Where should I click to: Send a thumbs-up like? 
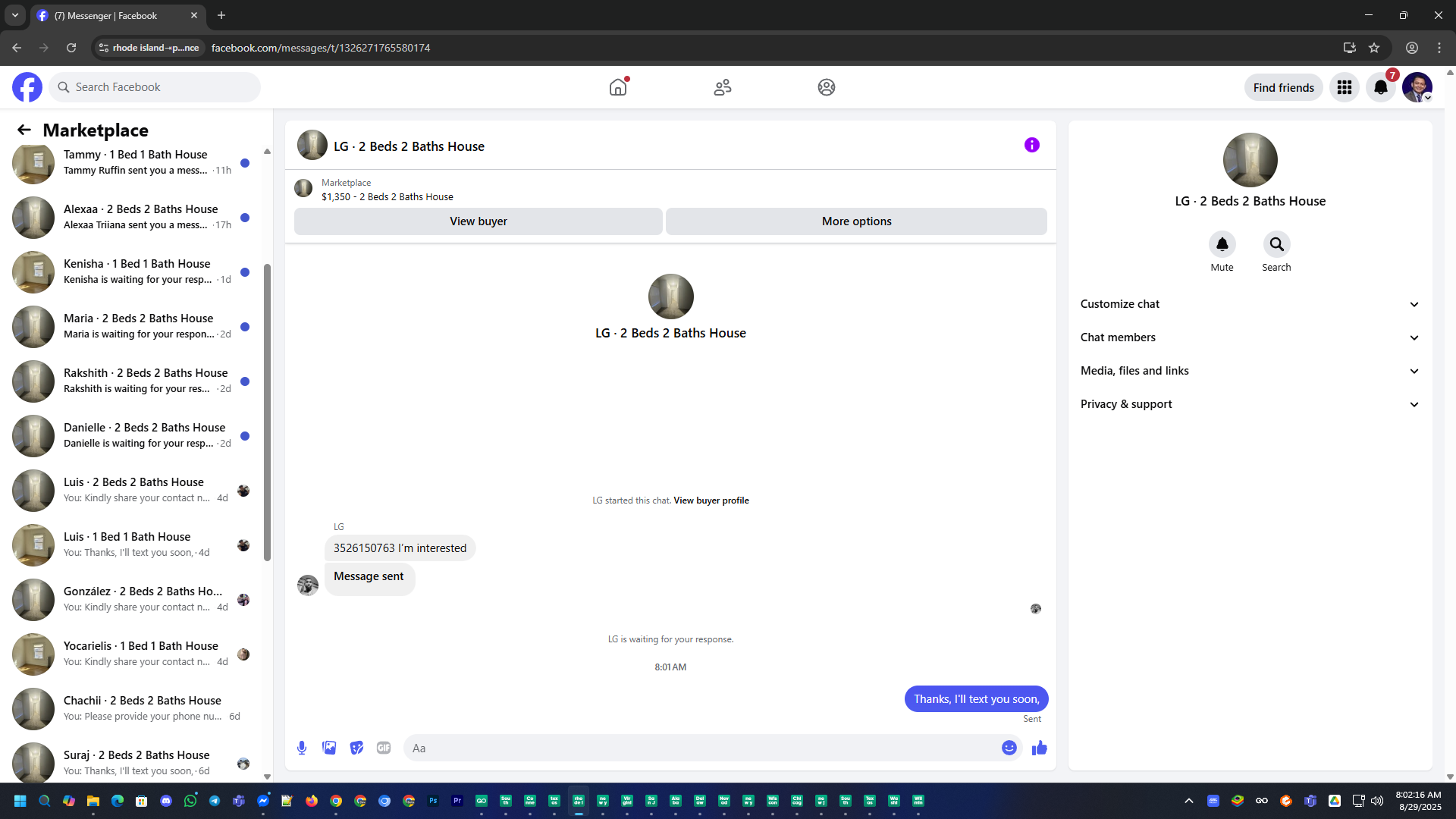click(x=1039, y=748)
